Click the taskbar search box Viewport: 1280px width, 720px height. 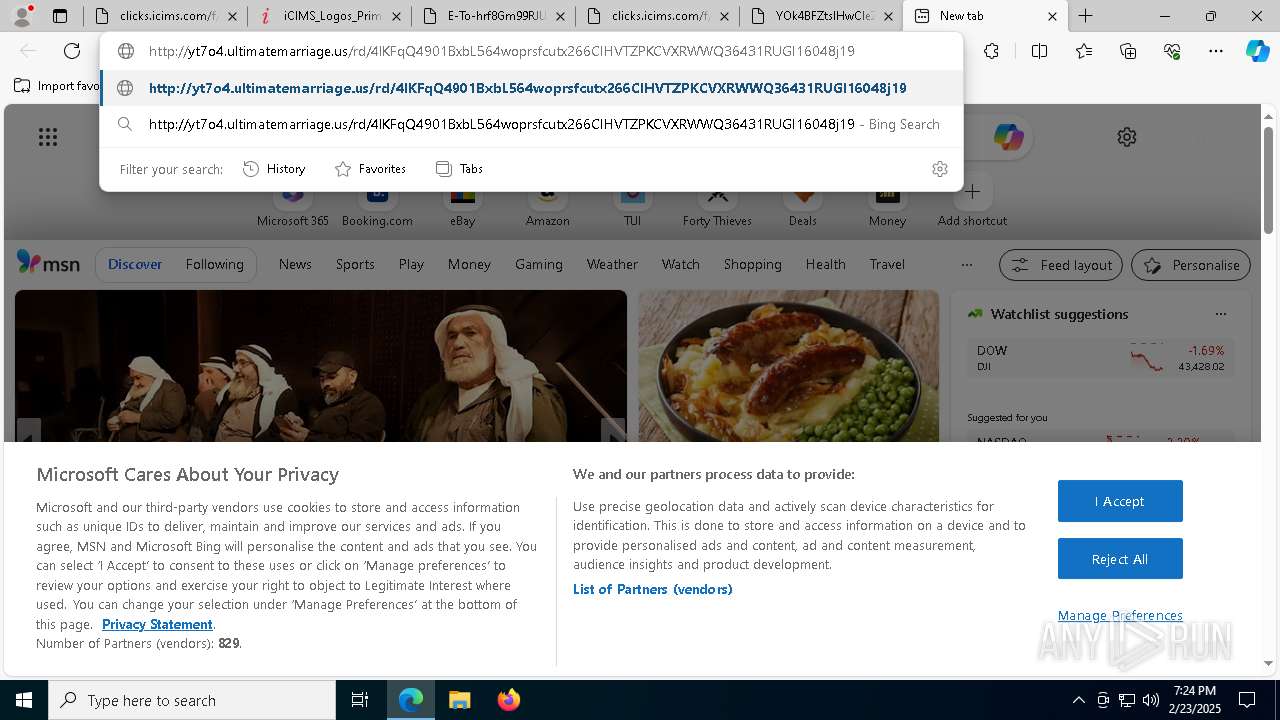pos(192,700)
